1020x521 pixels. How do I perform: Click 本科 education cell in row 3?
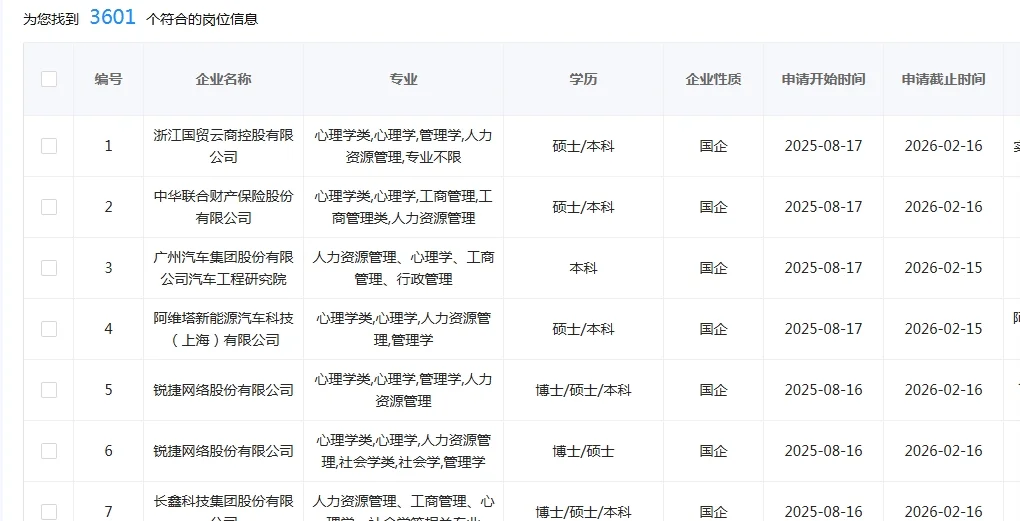583,268
